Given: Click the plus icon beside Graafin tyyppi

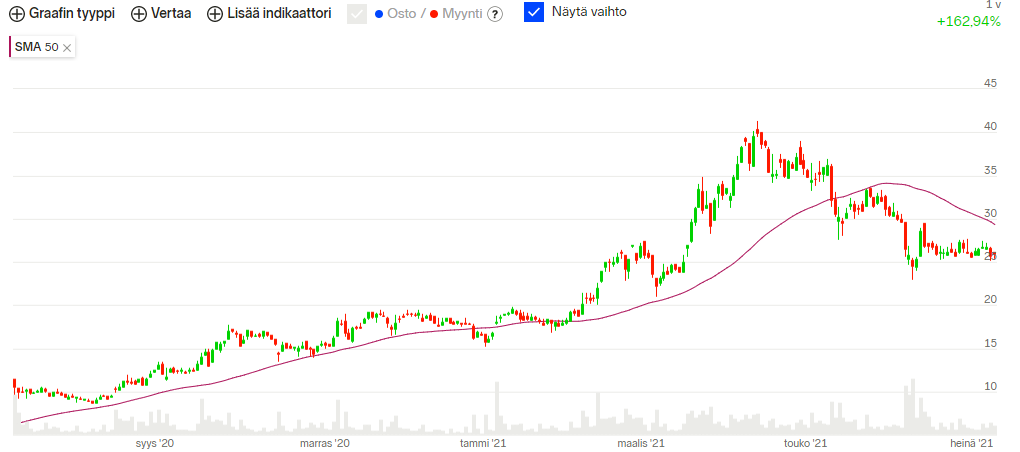Looking at the screenshot, I should pyautogui.click(x=16, y=14).
